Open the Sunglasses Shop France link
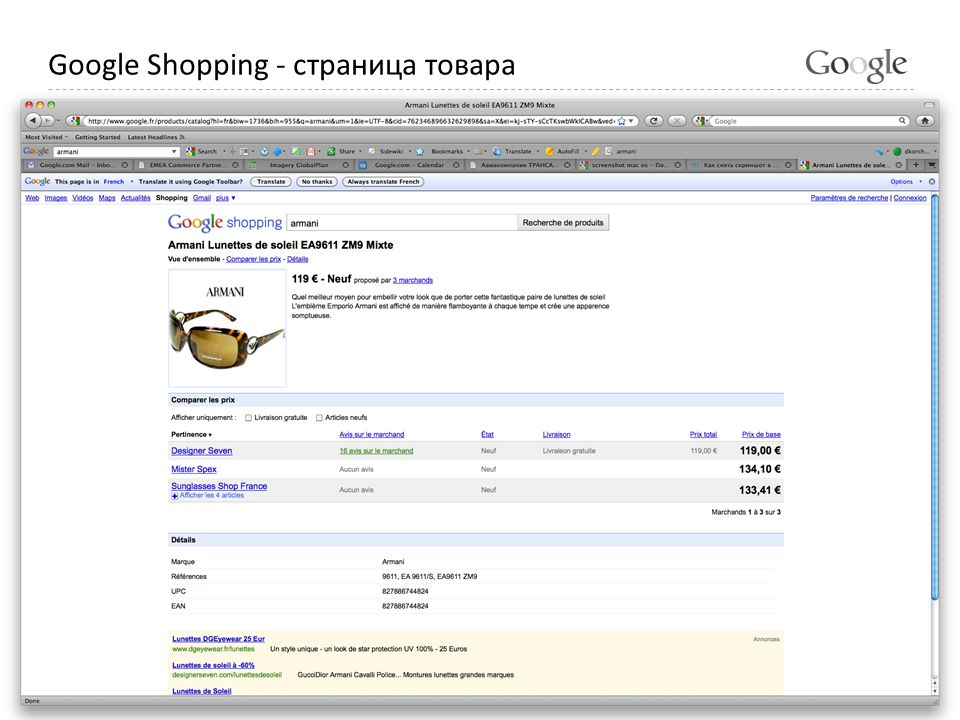960x720 pixels. [219, 486]
